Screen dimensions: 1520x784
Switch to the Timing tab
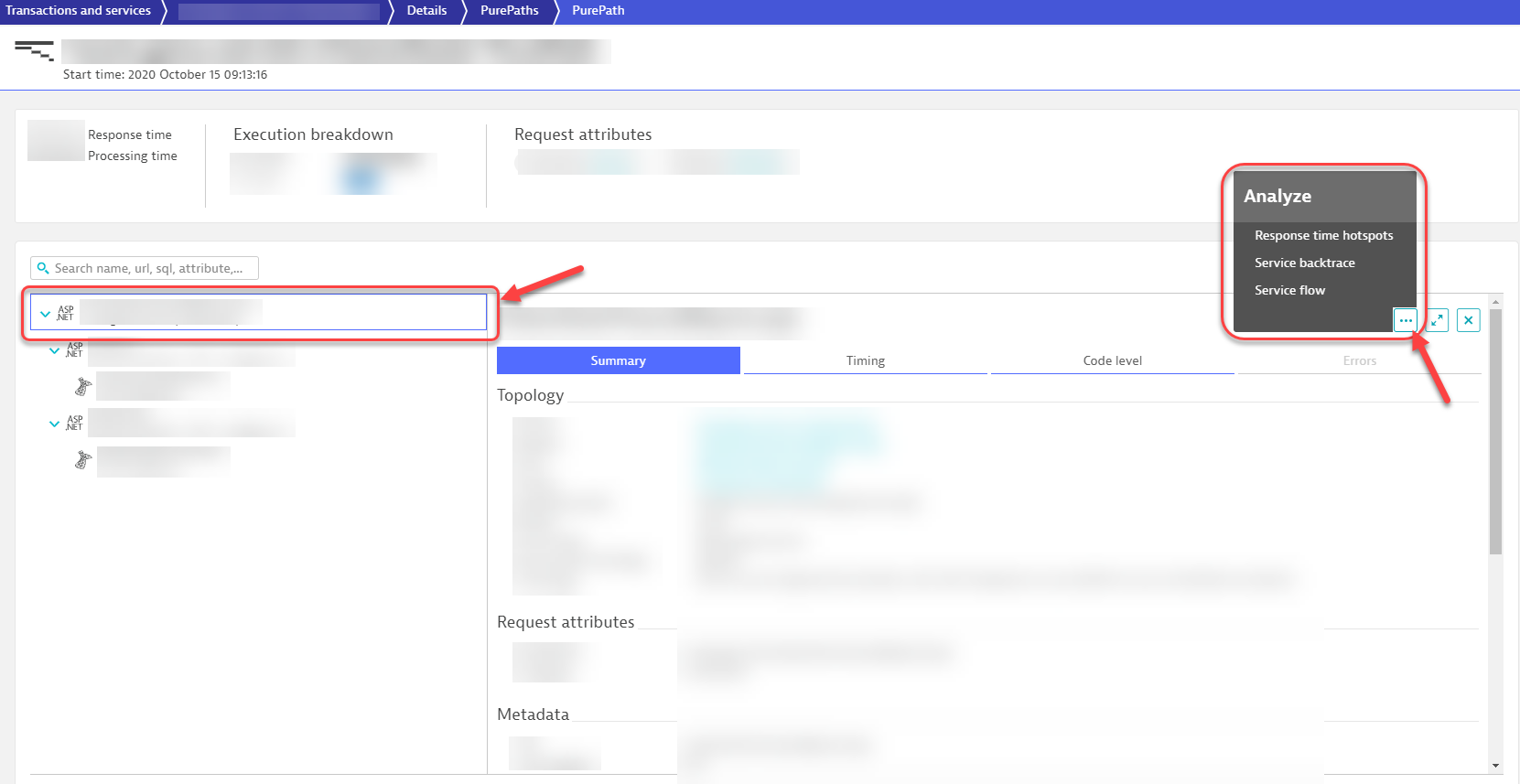pos(865,360)
